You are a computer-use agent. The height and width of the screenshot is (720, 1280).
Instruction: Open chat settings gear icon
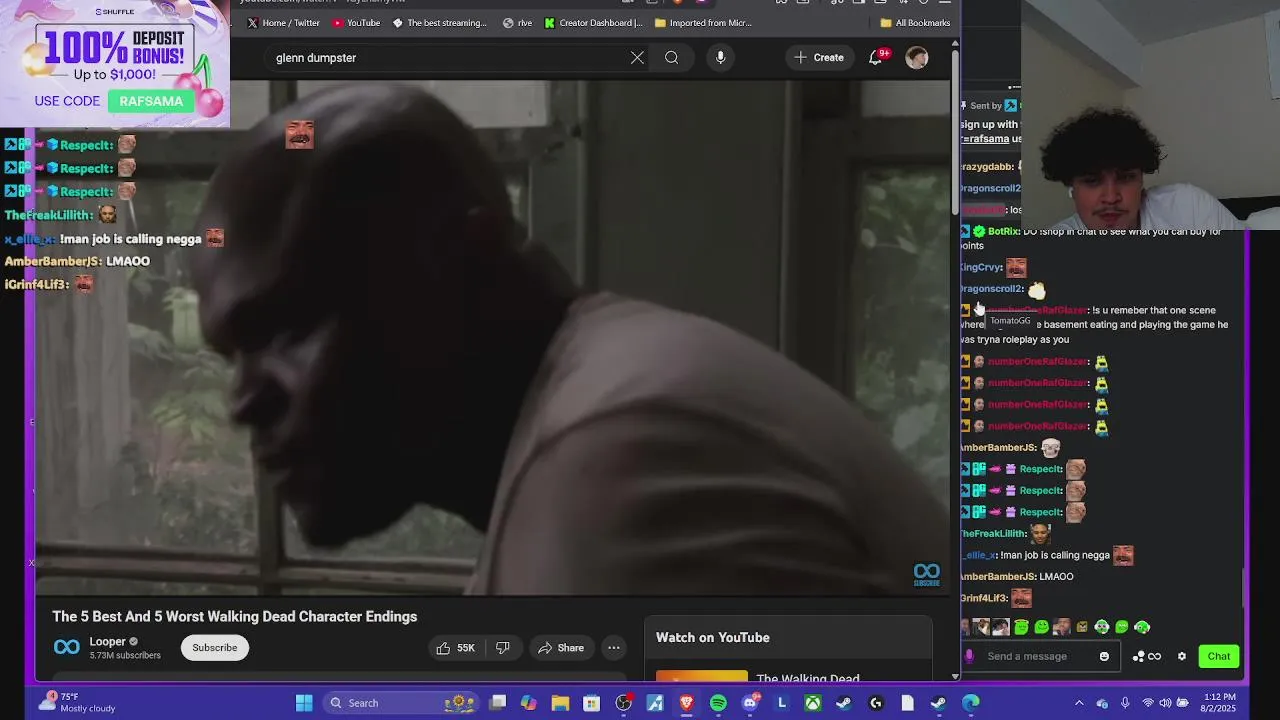(x=1182, y=657)
